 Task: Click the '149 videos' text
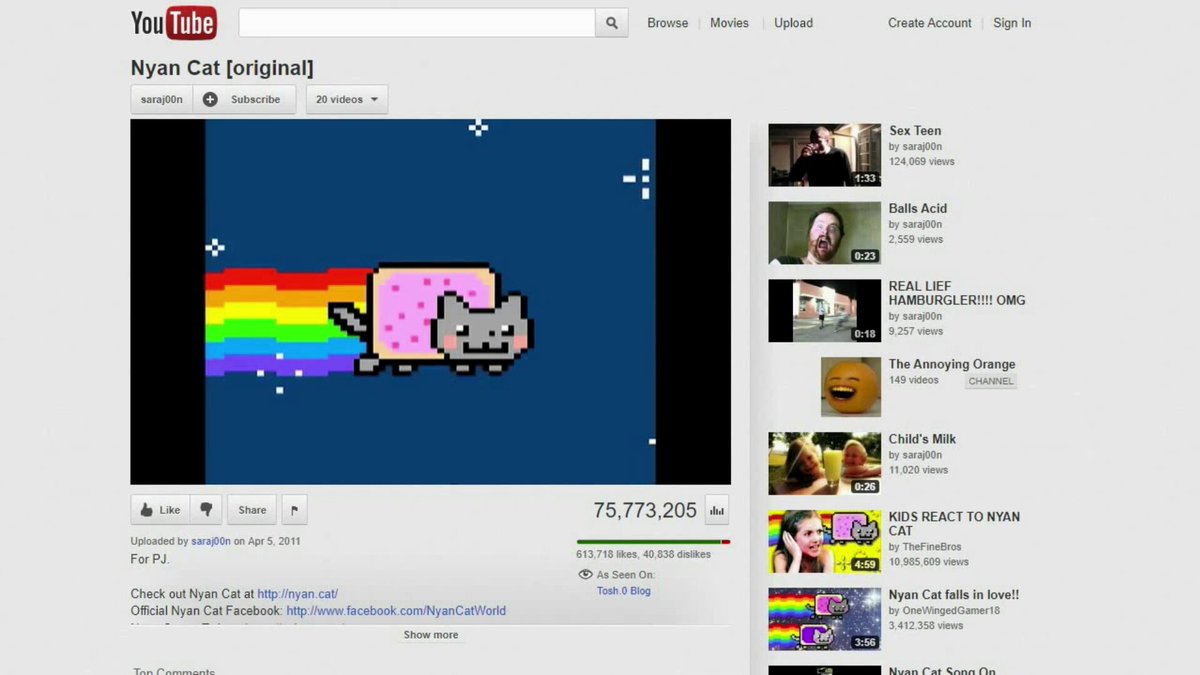pyautogui.click(x=914, y=380)
